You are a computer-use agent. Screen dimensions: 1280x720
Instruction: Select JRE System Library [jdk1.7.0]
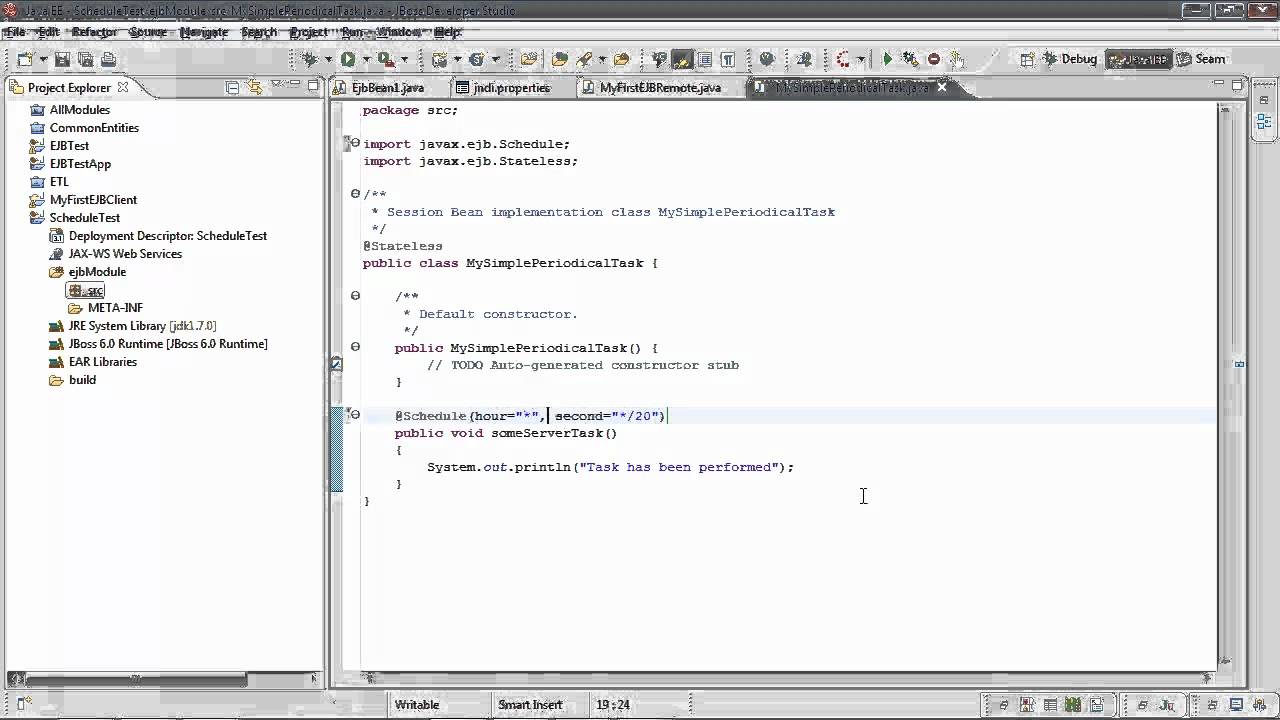[x=142, y=326]
